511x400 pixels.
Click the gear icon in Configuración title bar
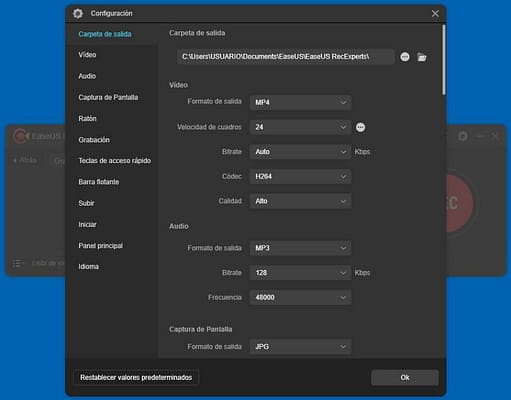tap(78, 14)
